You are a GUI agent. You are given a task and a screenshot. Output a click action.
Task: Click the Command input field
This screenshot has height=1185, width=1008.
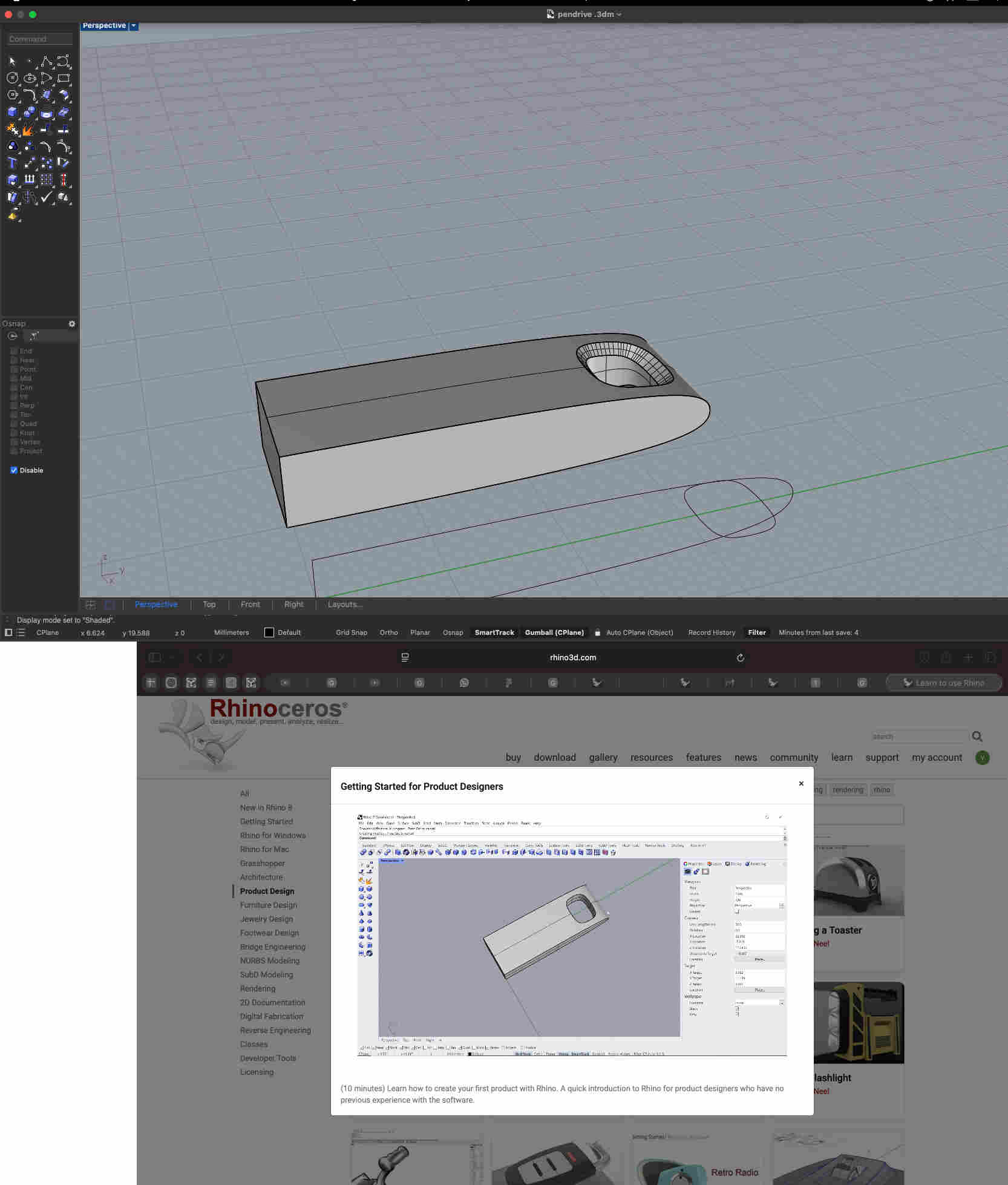[x=40, y=39]
